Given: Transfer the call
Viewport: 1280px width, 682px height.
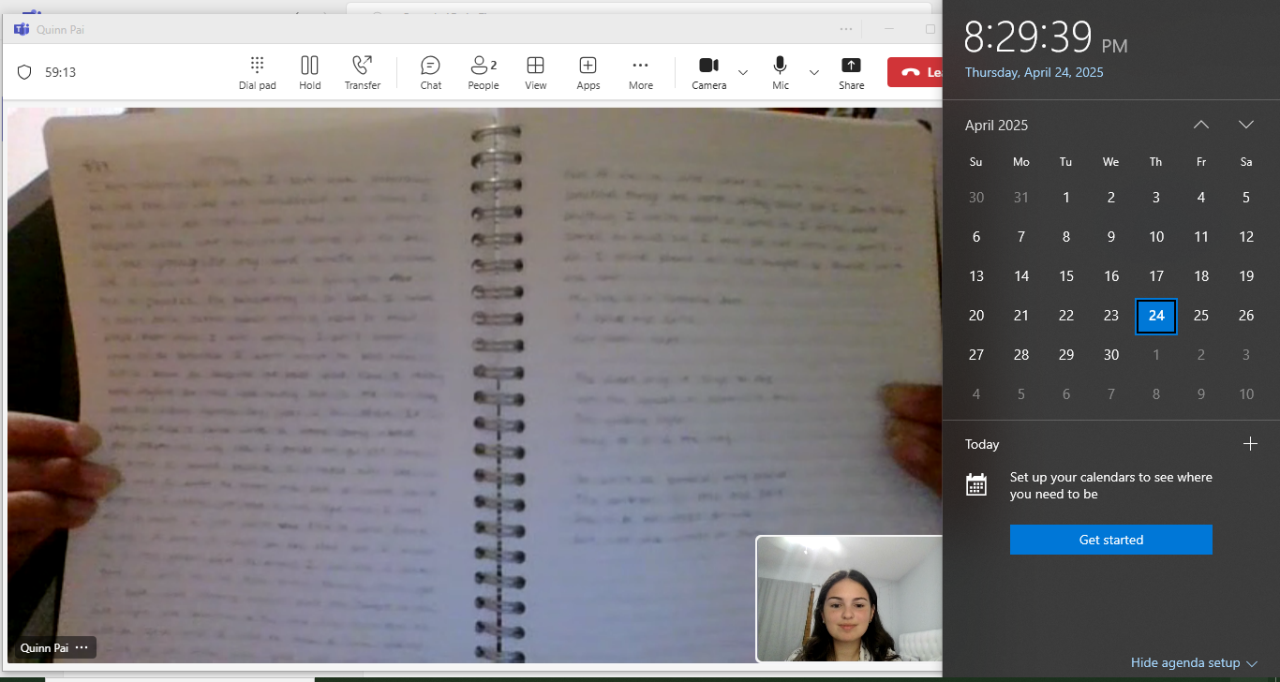Looking at the screenshot, I should (x=362, y=72).
